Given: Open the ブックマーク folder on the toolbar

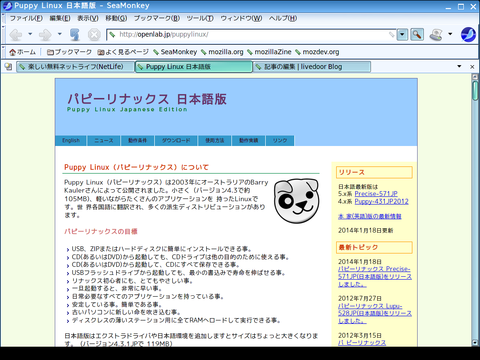Looking at the screenshot, I should point(69,52).
